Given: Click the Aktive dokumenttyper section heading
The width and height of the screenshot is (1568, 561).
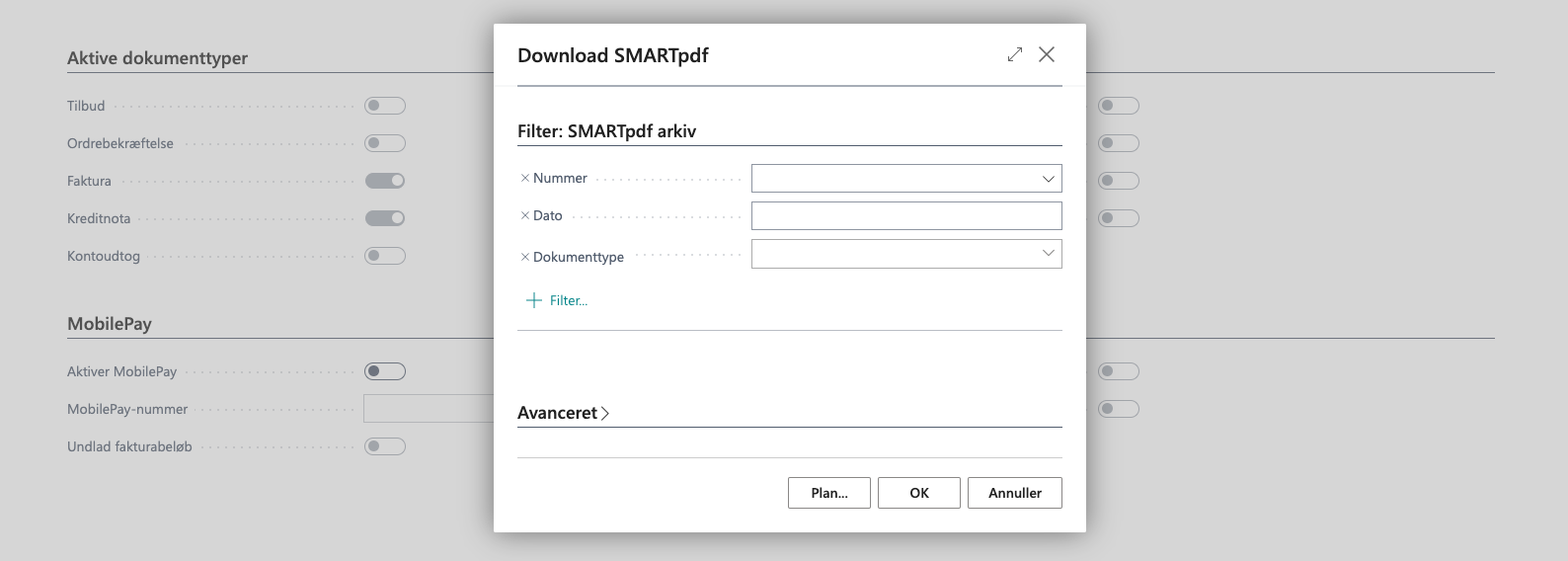Looking at the screenshot, I should tap(157, 58).
